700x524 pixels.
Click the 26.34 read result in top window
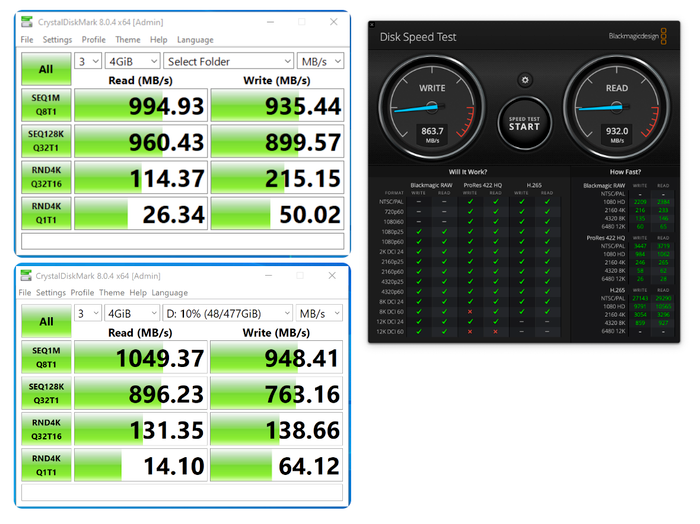141,213
